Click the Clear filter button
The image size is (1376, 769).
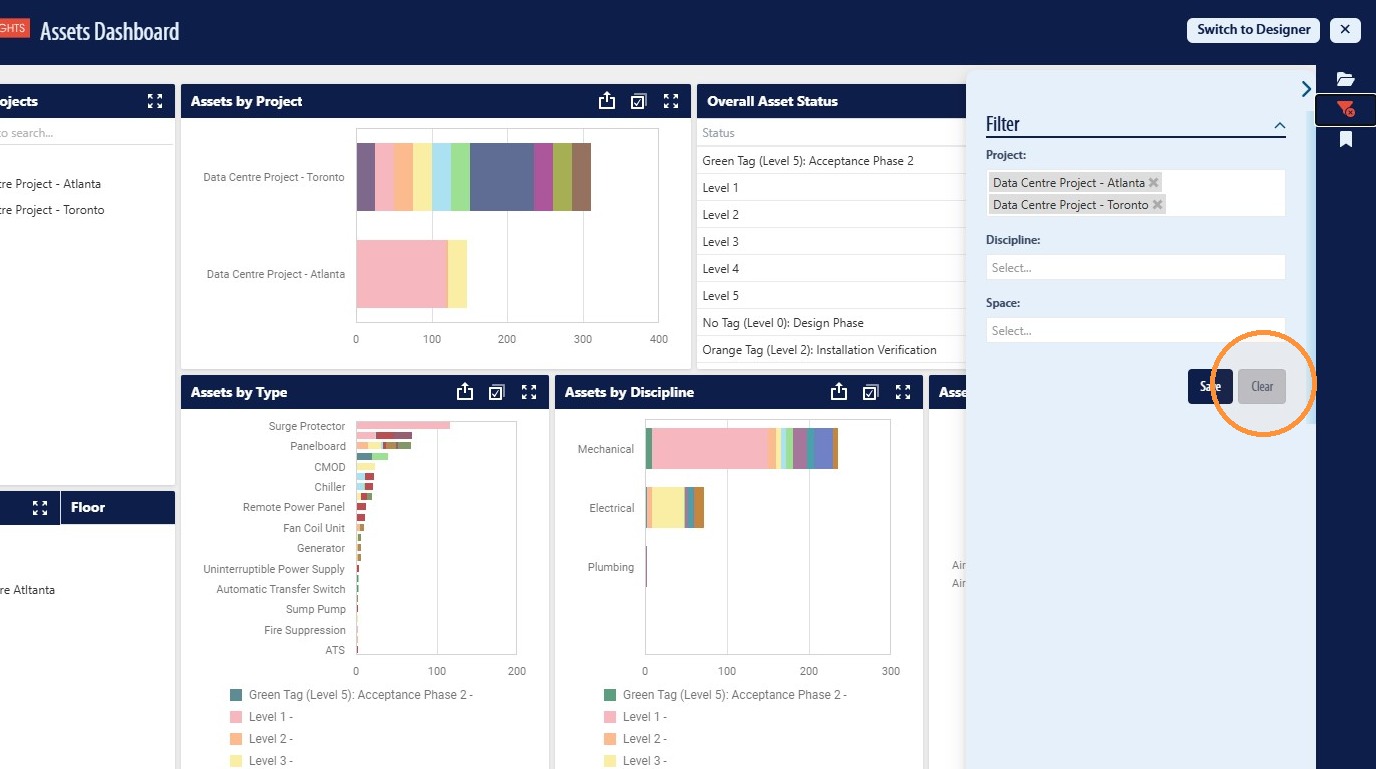(1262, 386)
